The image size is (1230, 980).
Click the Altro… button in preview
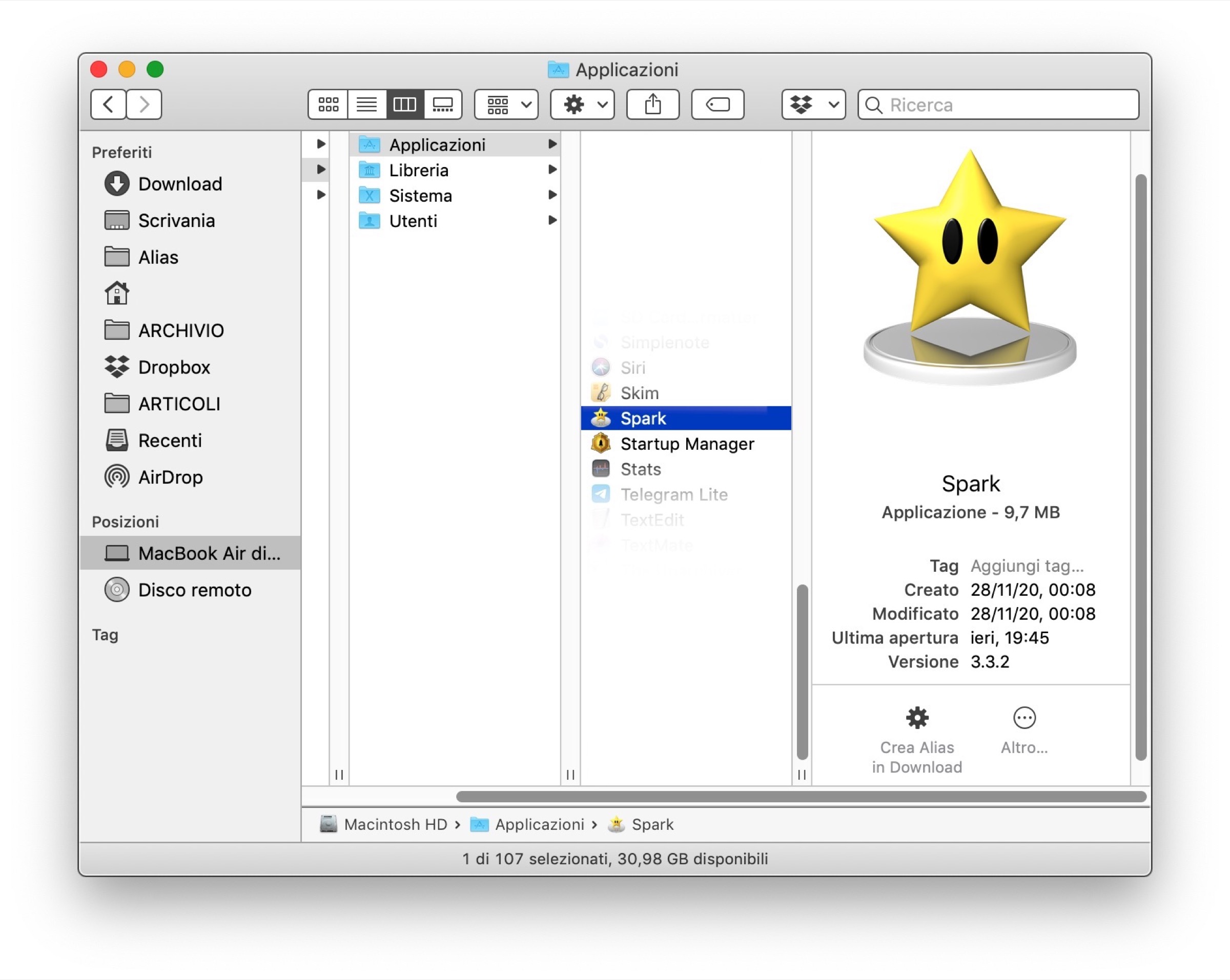(1024, 729)
